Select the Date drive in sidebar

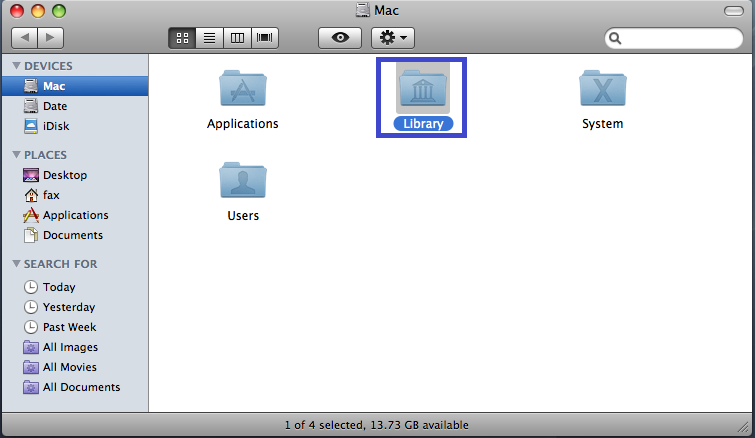tap(75, 106)
